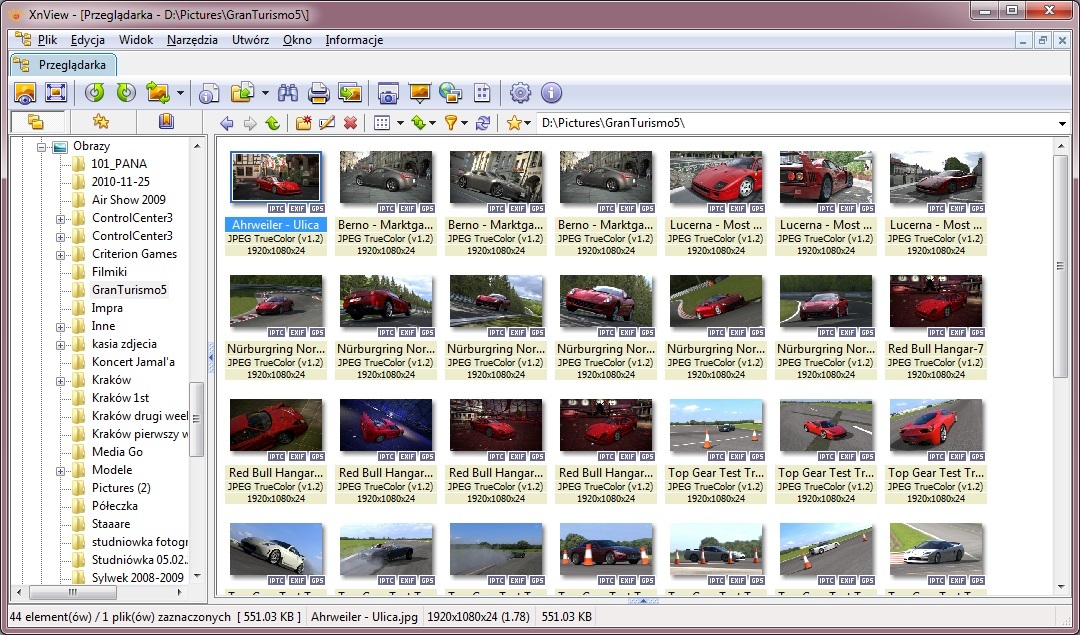This screenshot has height=635, width=1080.
Task: Rotate image clockwise
Action: pos(126,92)
